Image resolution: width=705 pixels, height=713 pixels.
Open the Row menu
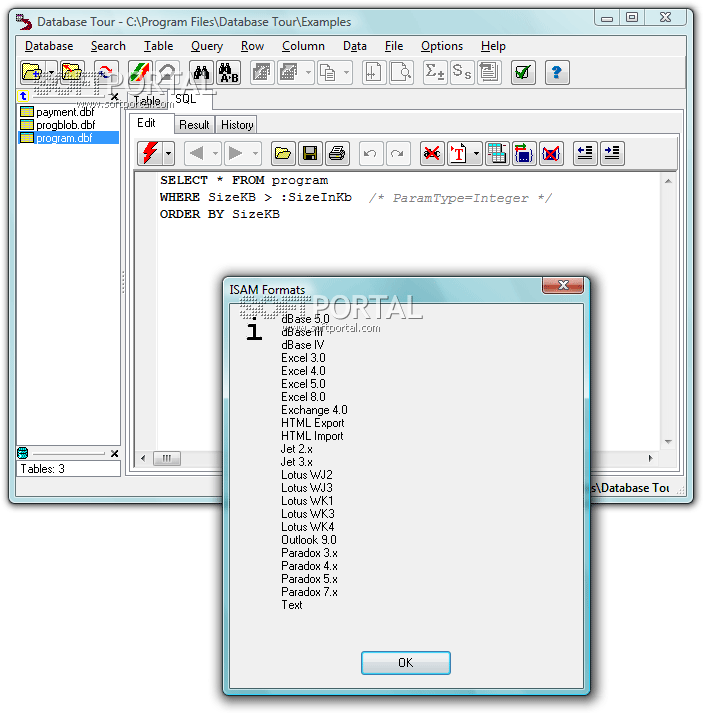tap(252, 46)
